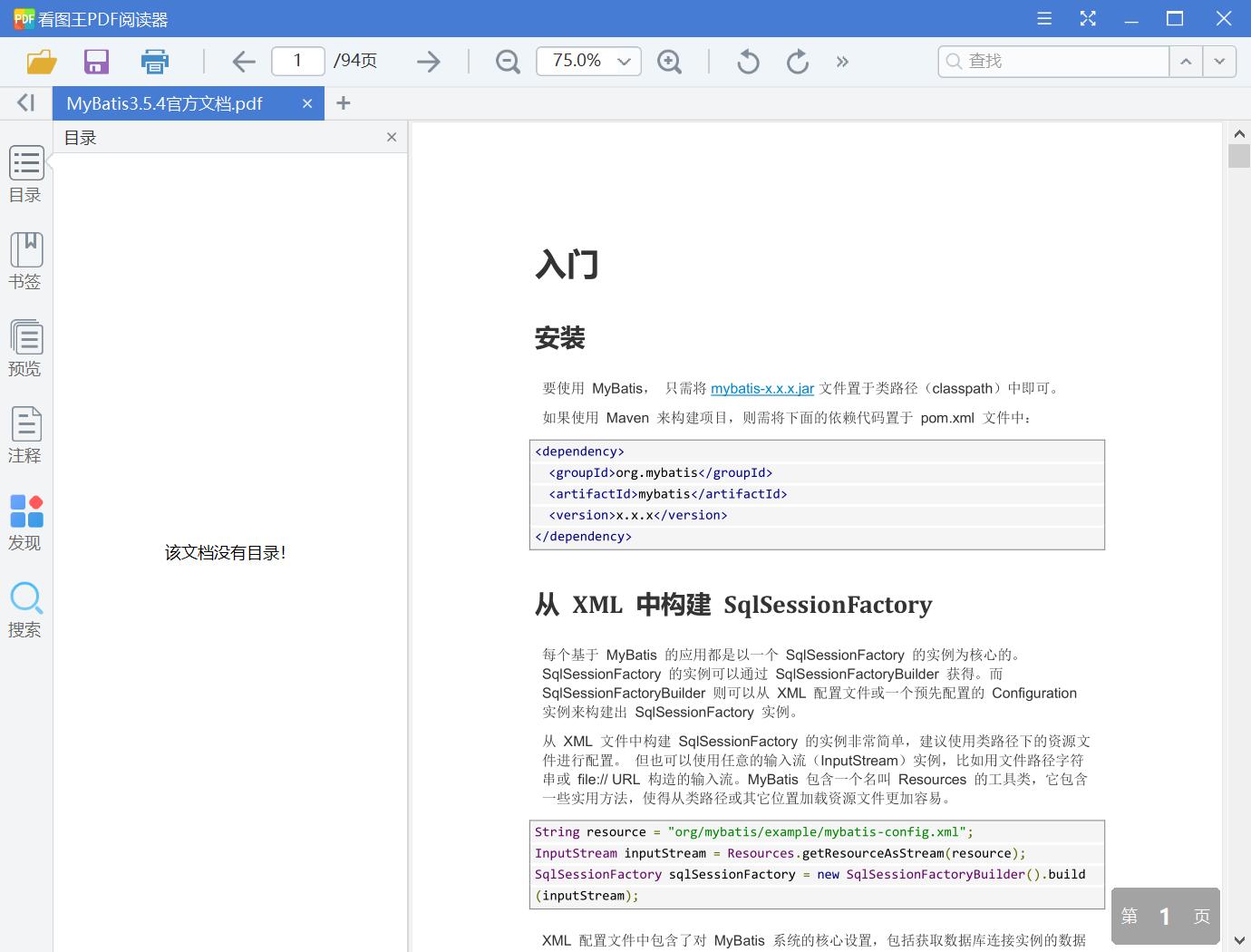Open the 注释 annotations sidebar
The width and height of the screenshot is (1251, 952).
pos(25,435)
